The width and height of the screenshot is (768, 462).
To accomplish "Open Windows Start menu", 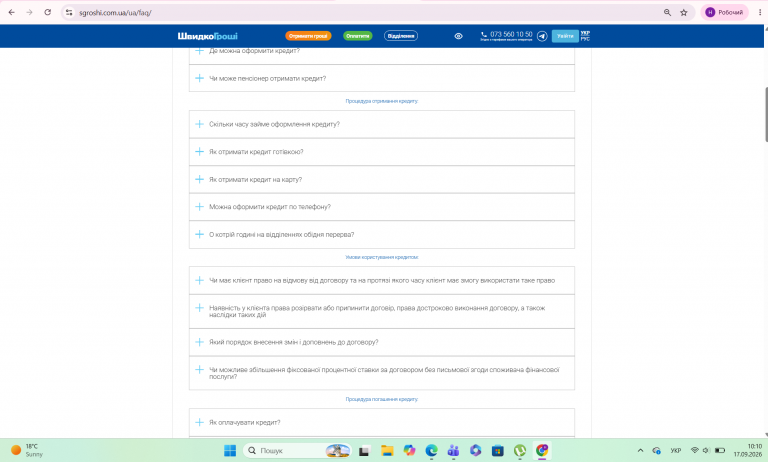I will (x=230, y=450).
